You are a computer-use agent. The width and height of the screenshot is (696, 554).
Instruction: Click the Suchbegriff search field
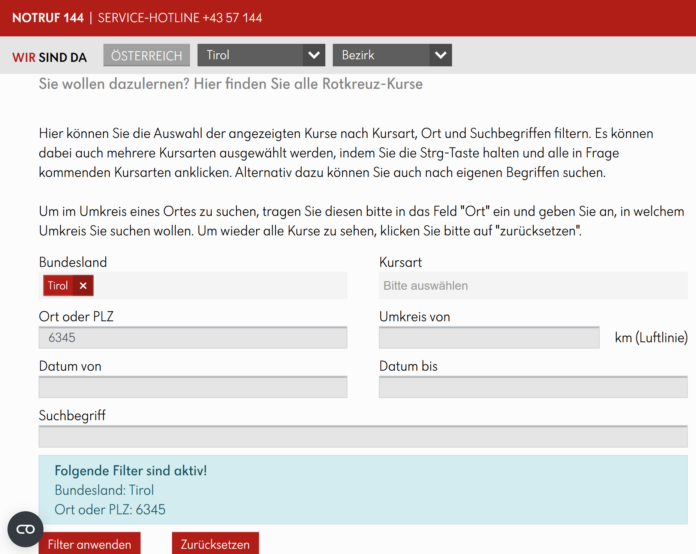click(x=362, y=437)
